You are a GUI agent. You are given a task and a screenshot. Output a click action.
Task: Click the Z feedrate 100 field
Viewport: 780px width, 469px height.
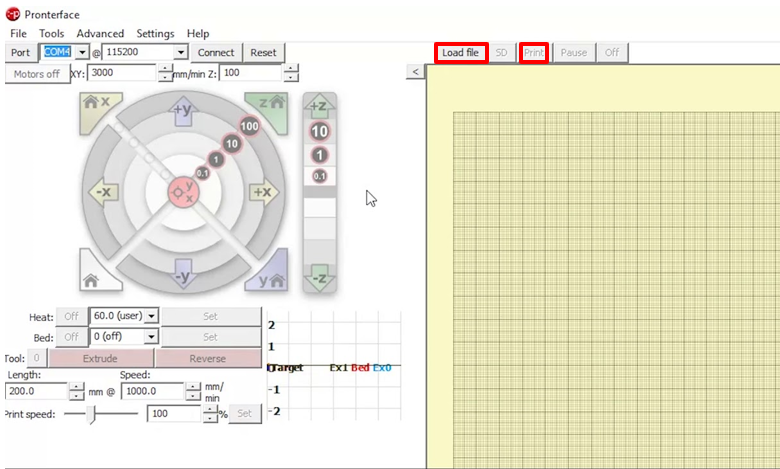click(x=252, y=73)
